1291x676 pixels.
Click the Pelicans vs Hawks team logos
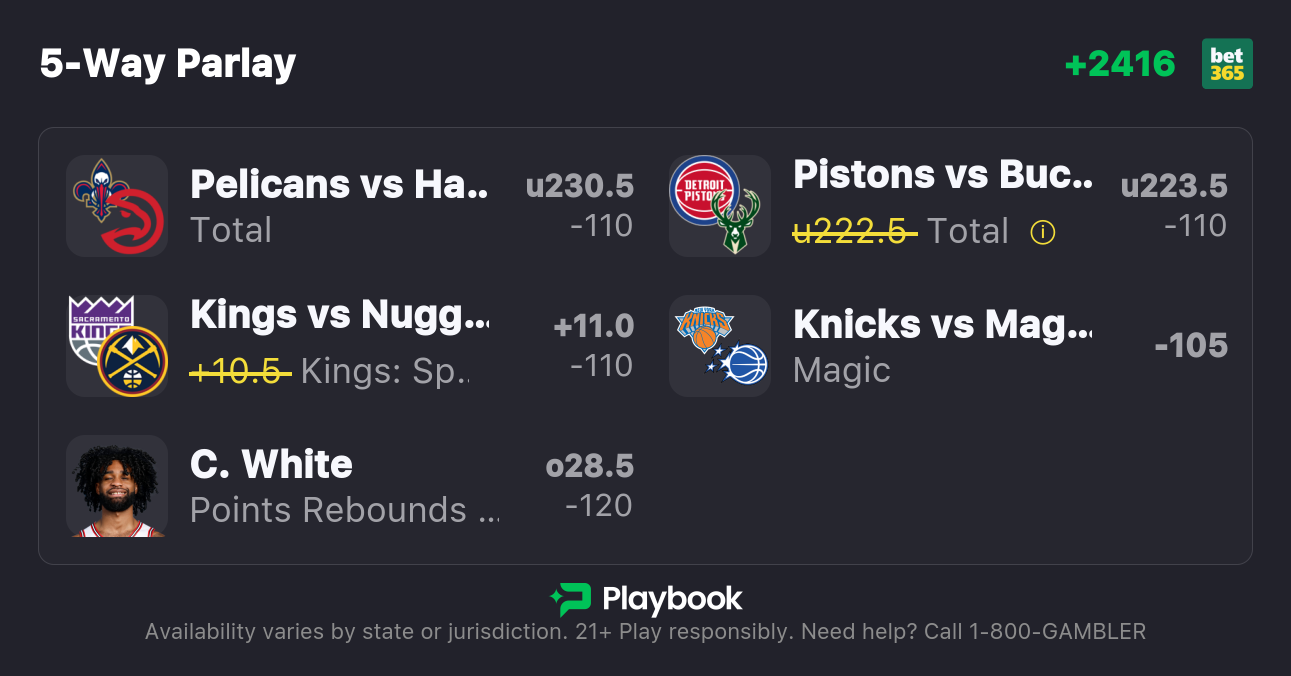tap(117, 206)
